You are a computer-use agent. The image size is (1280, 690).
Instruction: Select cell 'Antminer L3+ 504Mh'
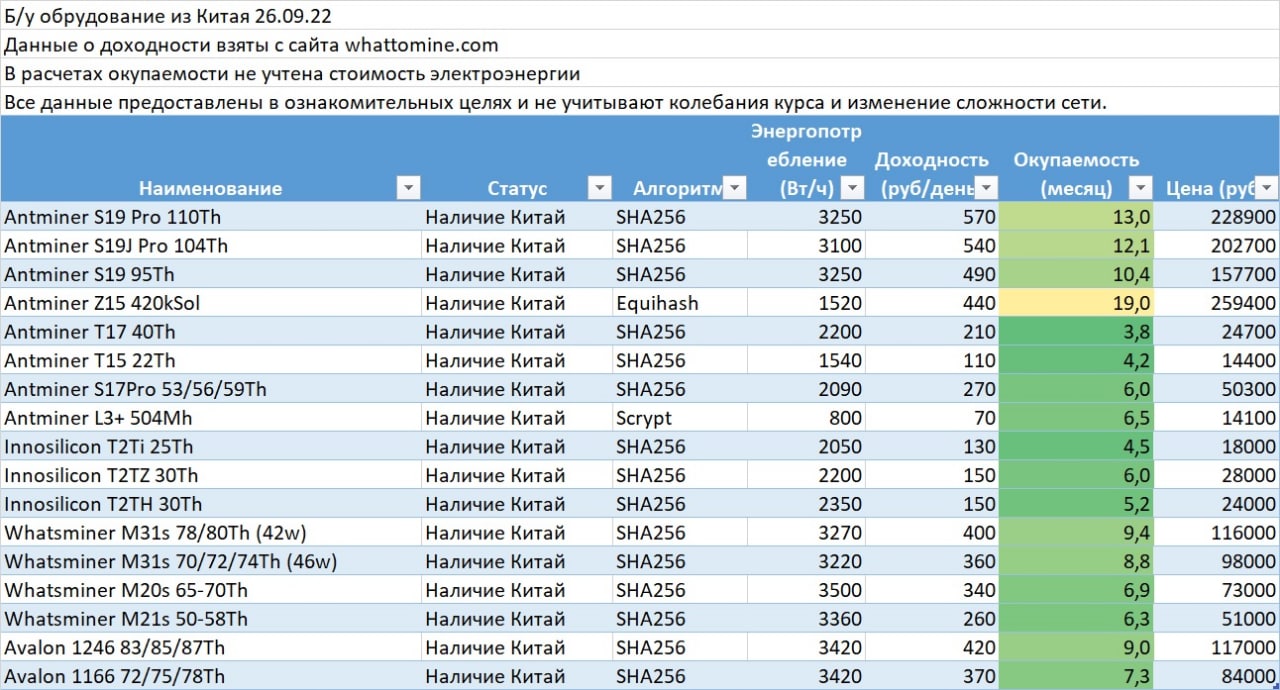(210, 418)
